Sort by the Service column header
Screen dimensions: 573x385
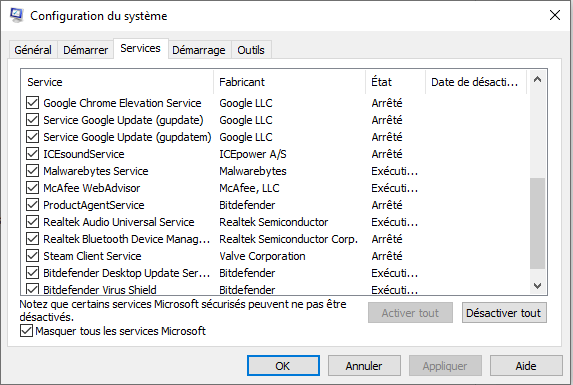pos(118,82)
